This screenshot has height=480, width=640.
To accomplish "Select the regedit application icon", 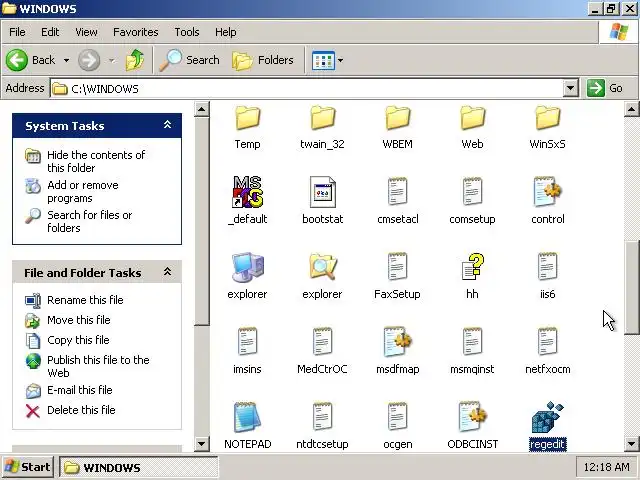I will [547, 417].
